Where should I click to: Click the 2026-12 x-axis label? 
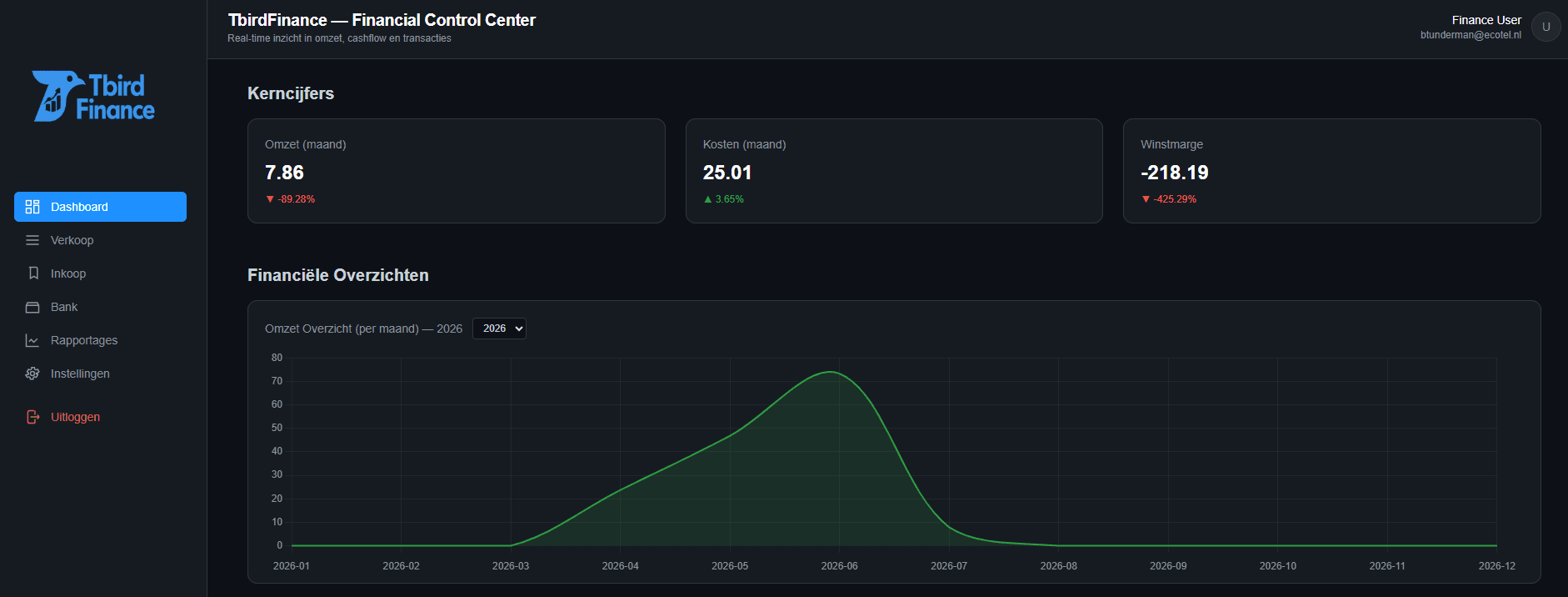coord(1497,566)
